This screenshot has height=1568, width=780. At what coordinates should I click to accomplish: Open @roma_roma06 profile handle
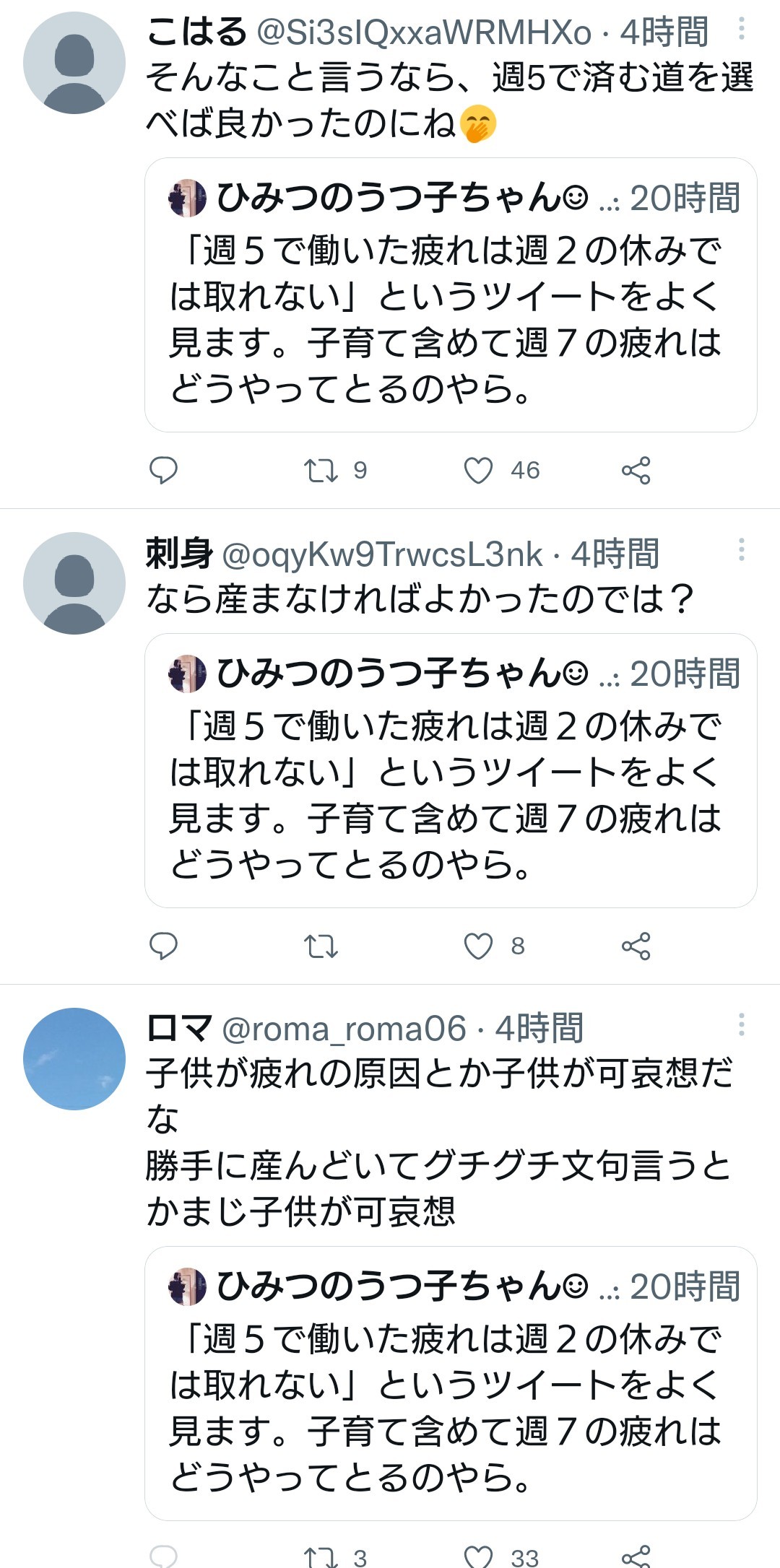point(344,1029)
